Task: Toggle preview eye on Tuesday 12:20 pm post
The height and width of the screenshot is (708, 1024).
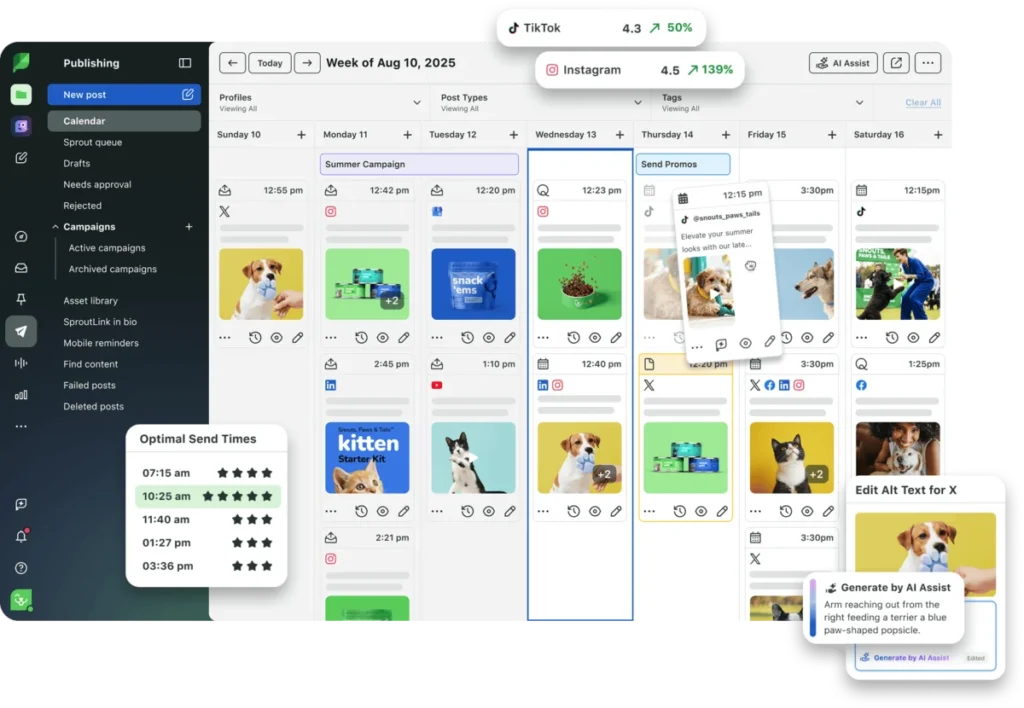Action: (488, 338)
